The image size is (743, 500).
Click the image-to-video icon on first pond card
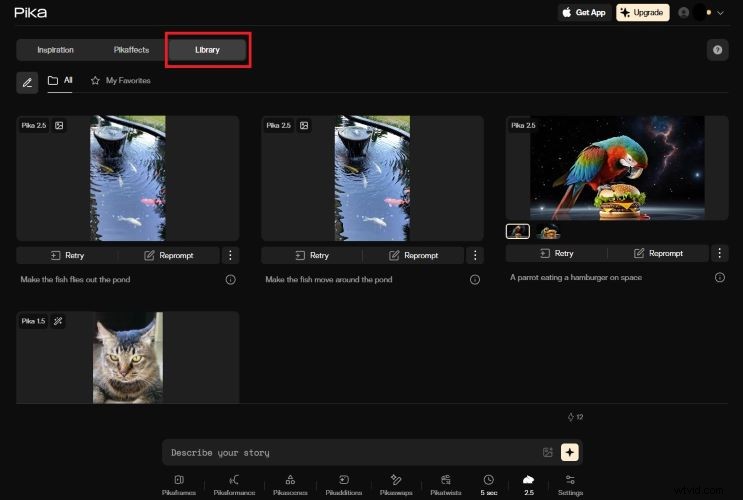tap(59, 126)
